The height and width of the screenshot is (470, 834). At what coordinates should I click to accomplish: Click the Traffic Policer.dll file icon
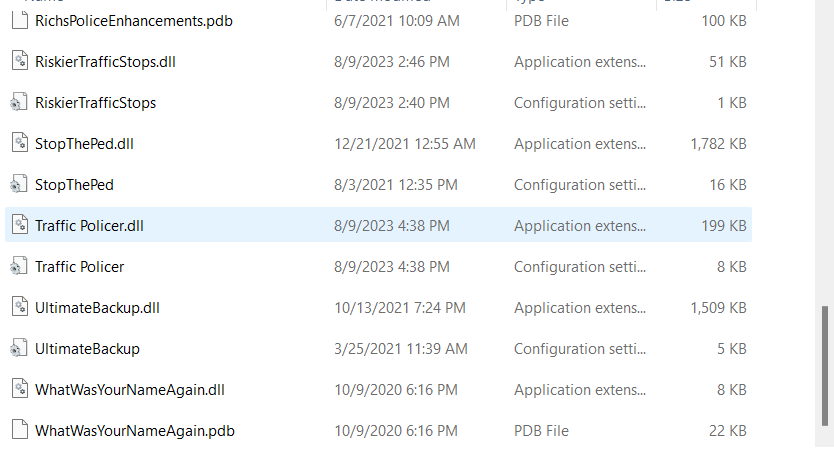(x=19, y=225)
